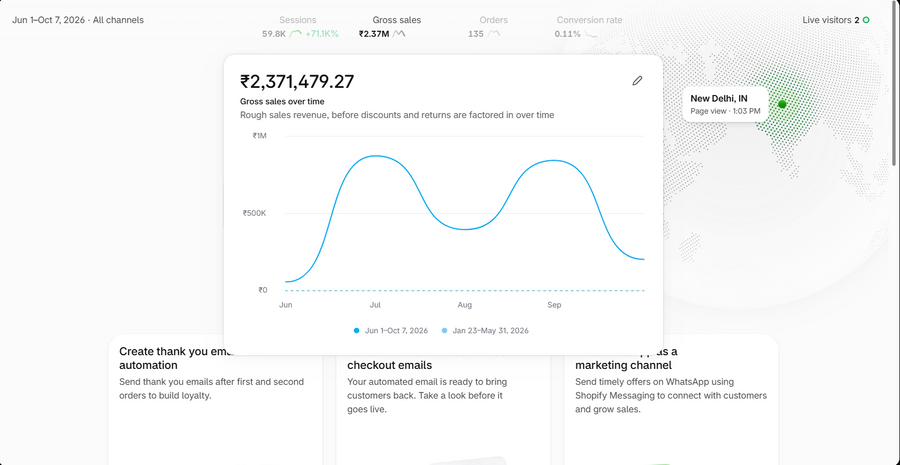Viewport: 900px width, 465px height.
Task: Click the Jul axis label on chart
Action: coord(375,305)
